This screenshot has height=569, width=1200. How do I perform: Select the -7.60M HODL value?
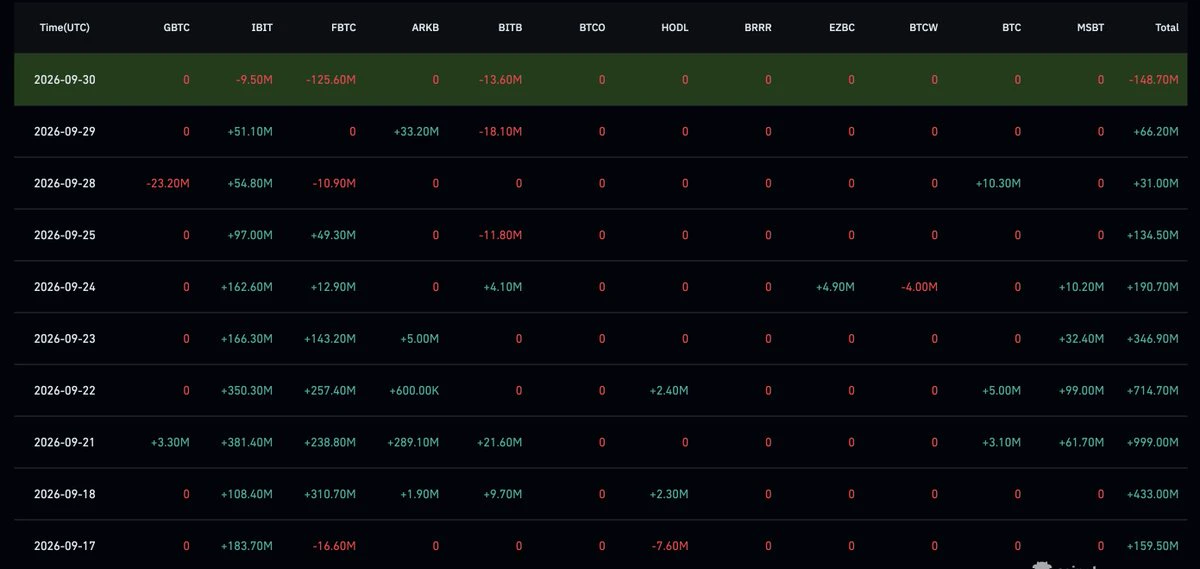pos(670,546)
